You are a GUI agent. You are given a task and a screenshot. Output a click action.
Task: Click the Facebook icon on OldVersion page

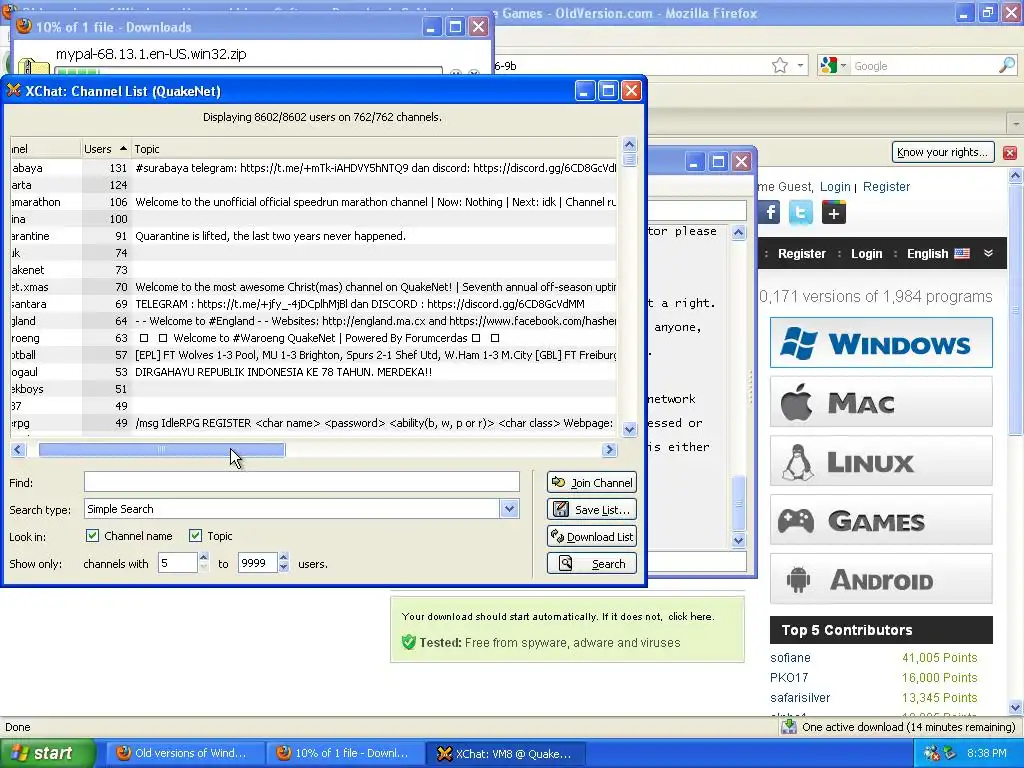[770, 212]
